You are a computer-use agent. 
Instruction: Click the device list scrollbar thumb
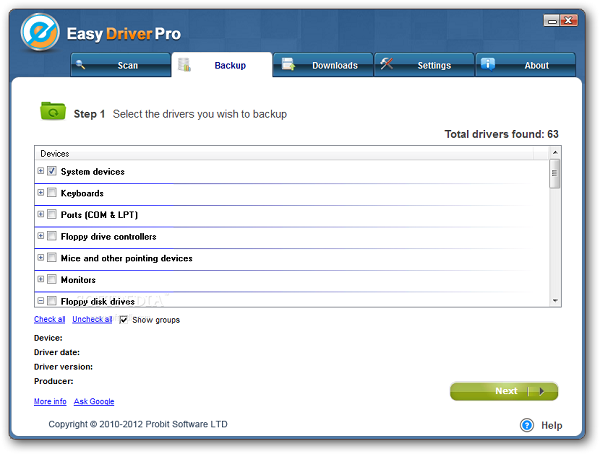tap(554, 174)
